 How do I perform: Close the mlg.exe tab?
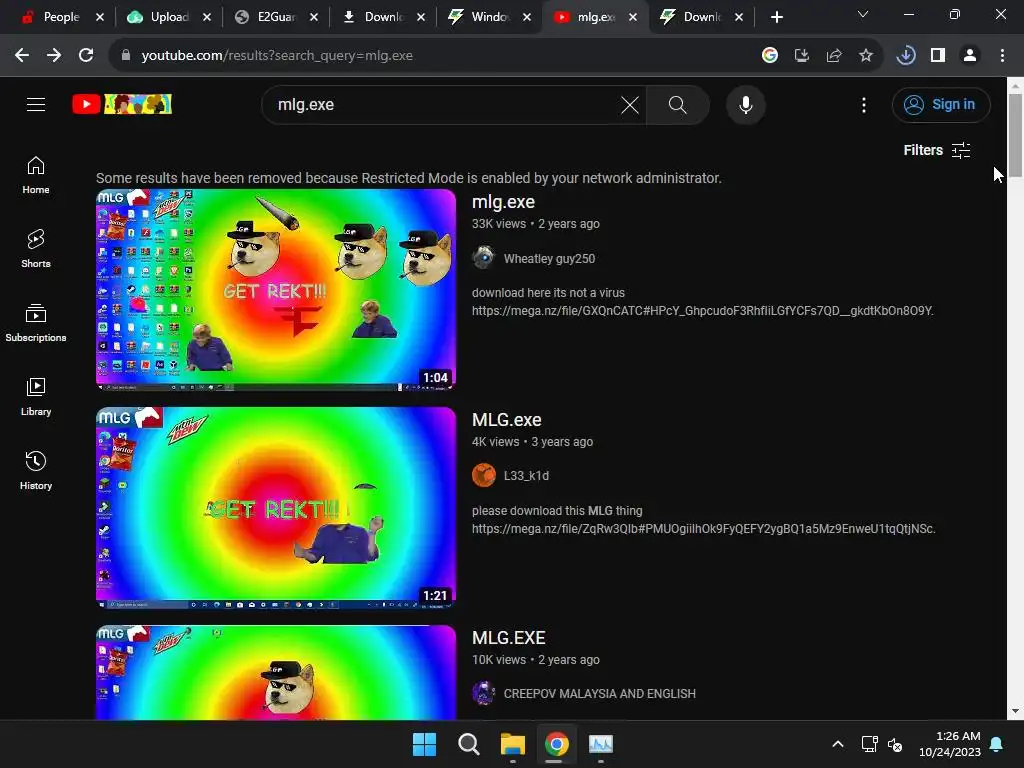(633, 17)
